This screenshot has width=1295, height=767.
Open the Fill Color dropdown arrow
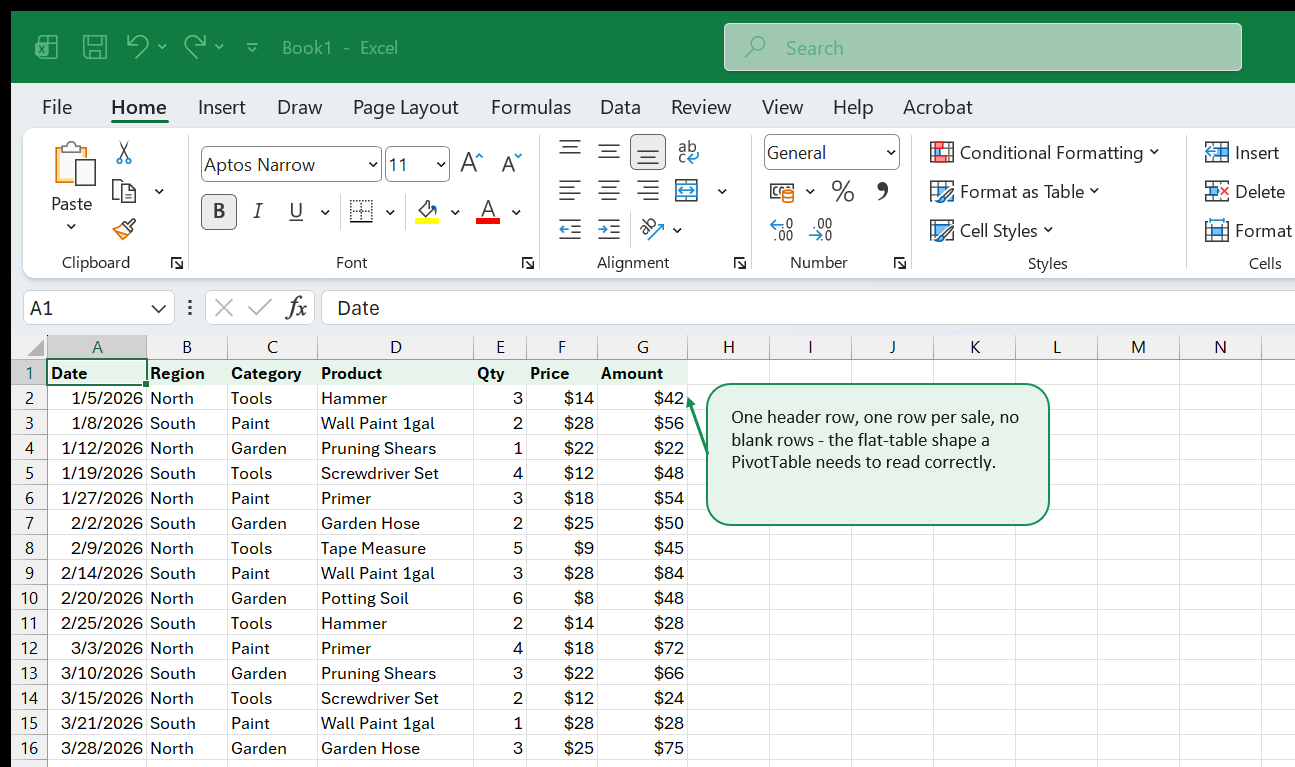(x=455, y=212)
